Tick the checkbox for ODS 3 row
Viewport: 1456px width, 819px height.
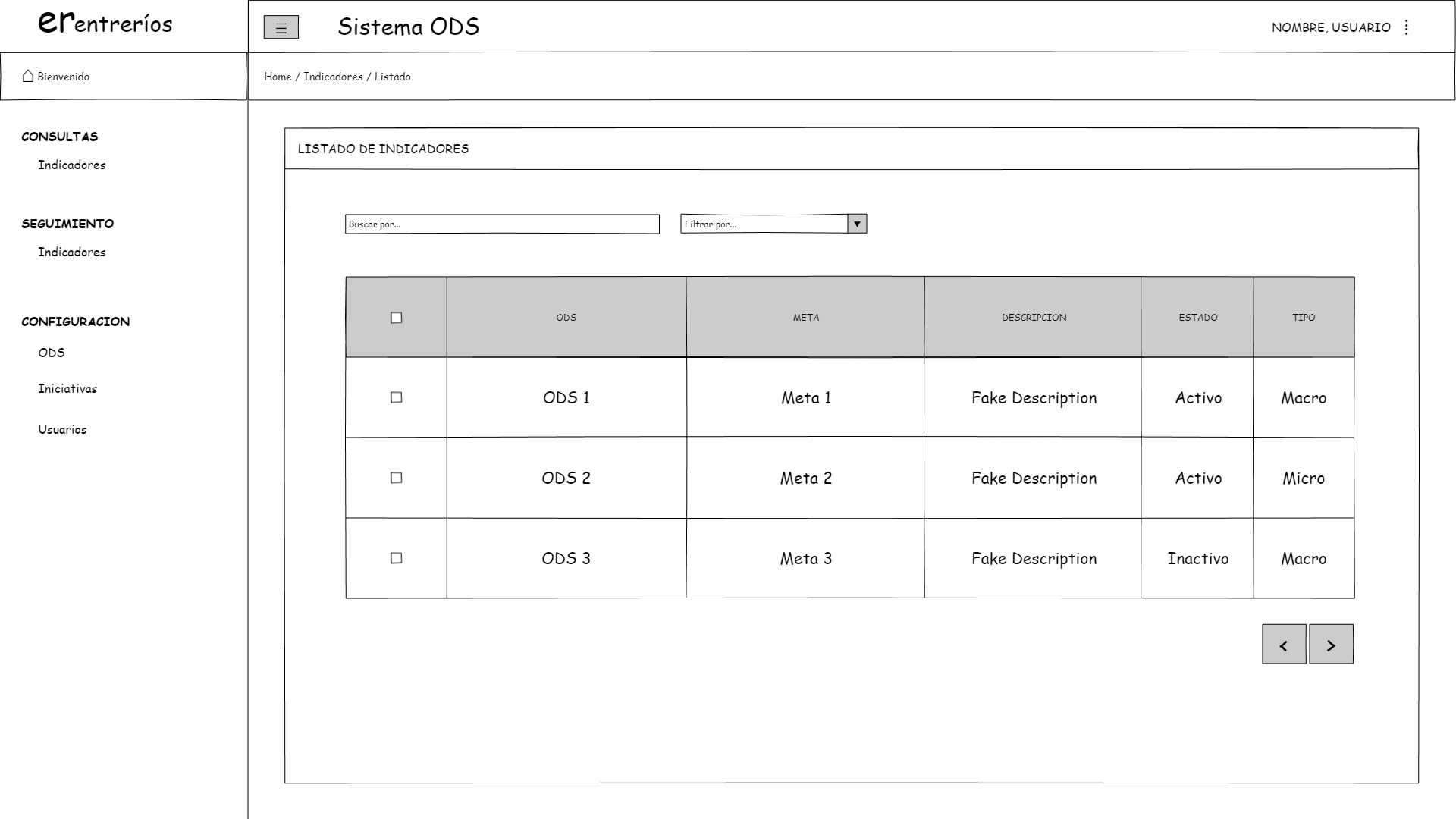click(396, 558)
